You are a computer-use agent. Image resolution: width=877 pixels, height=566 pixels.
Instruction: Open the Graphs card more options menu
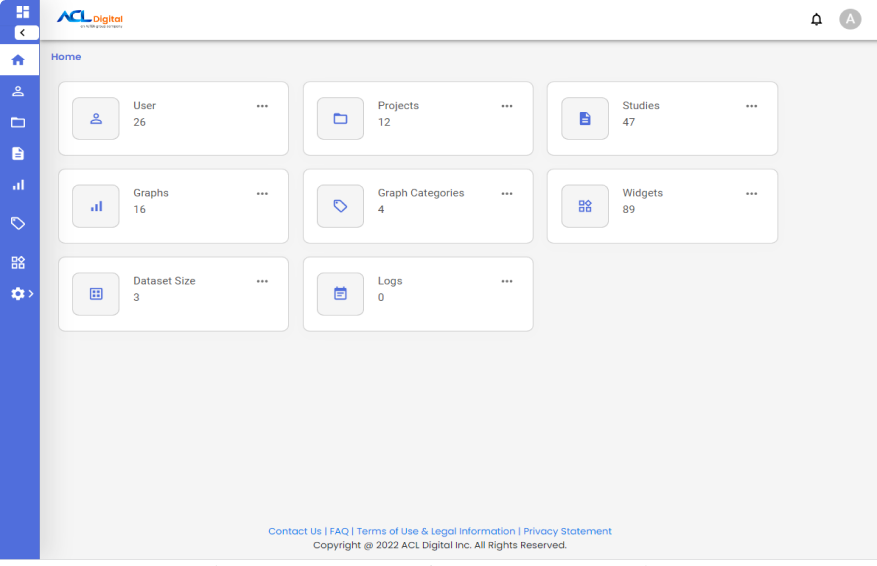coord(262,194)
